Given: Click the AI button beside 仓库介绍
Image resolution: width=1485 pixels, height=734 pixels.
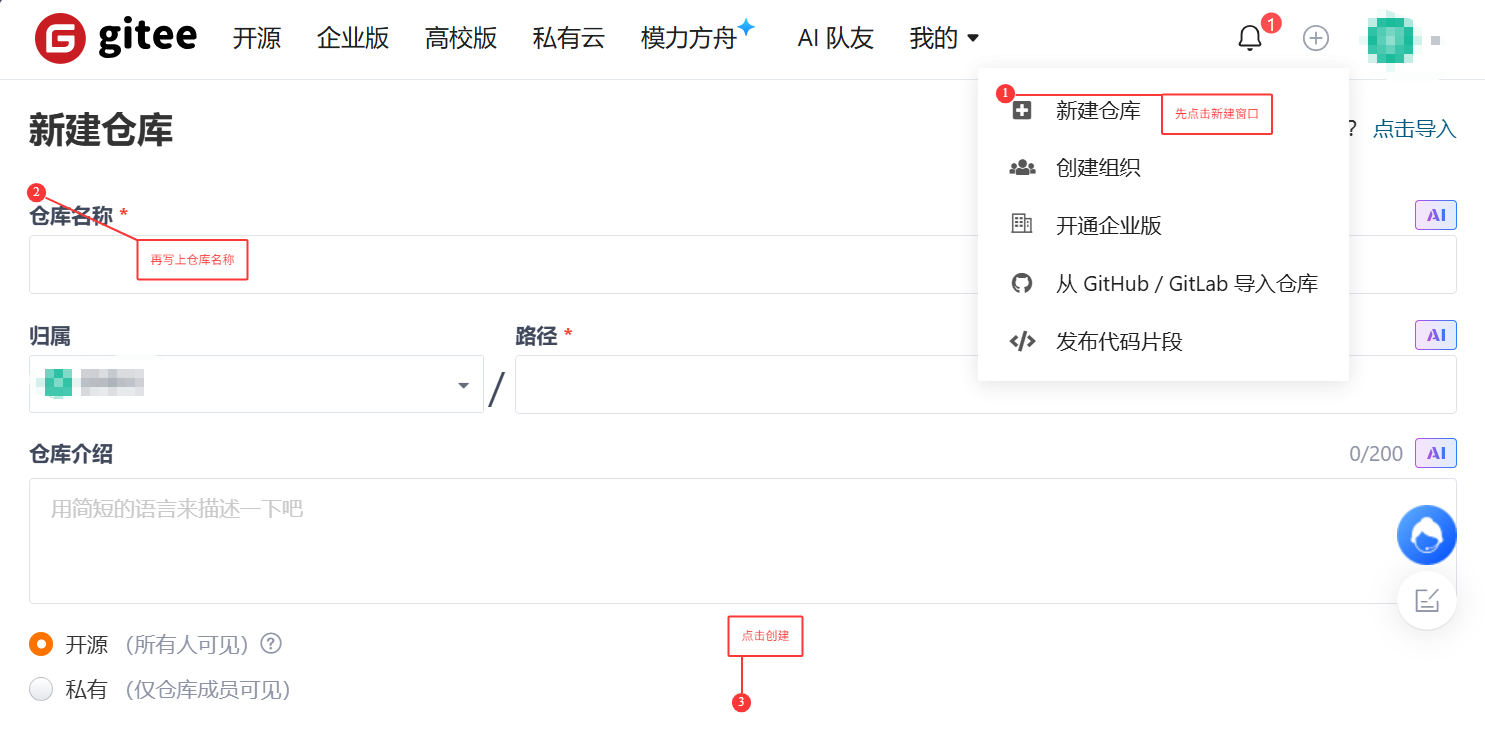Looking at the screenshot, I should click(x=1436, y=453).
